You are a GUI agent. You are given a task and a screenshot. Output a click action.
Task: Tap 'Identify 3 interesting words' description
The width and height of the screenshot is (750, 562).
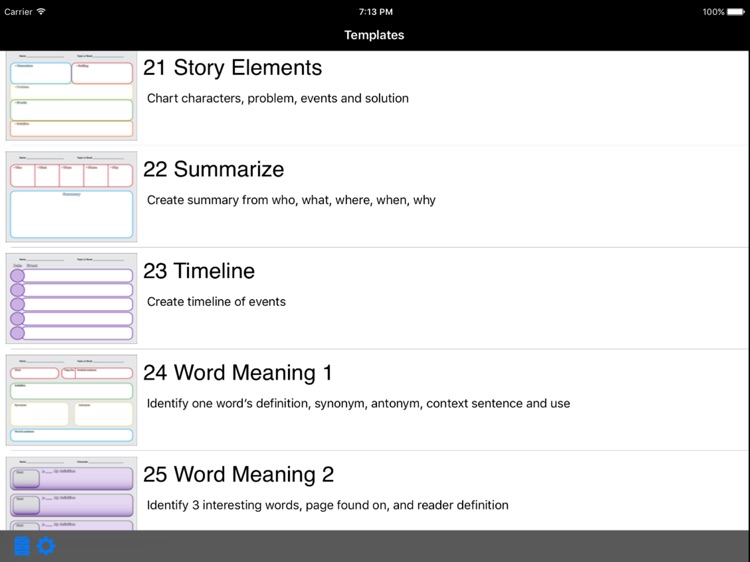point(328,505)
